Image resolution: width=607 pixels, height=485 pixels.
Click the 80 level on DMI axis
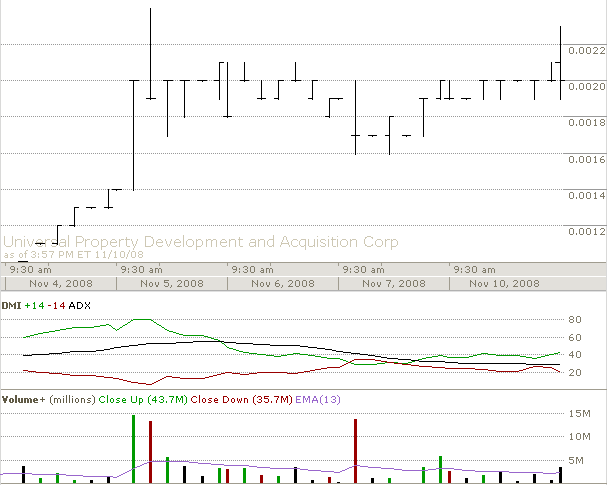(575, 320)
